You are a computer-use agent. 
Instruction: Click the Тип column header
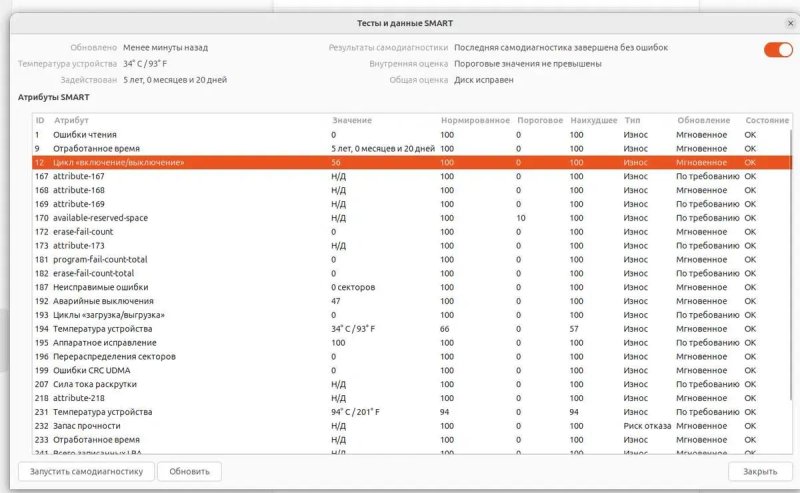pos(632,120)
